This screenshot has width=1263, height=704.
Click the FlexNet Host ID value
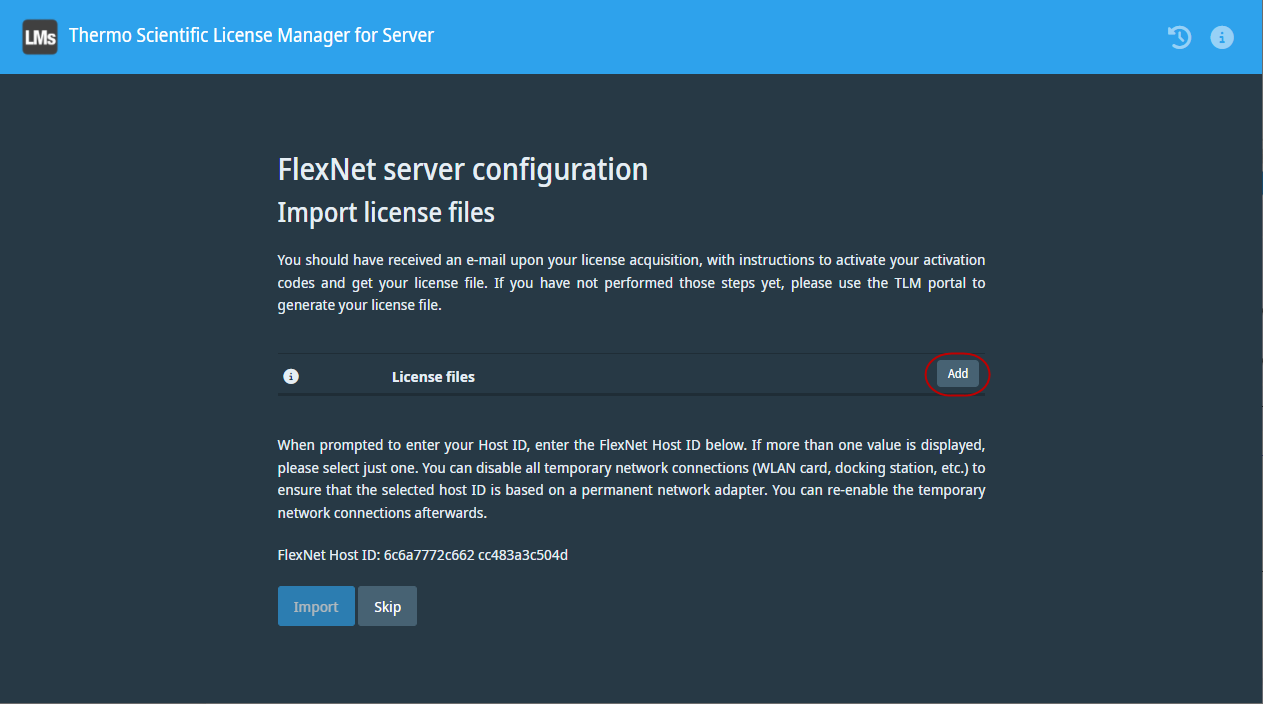click(476, 554)
